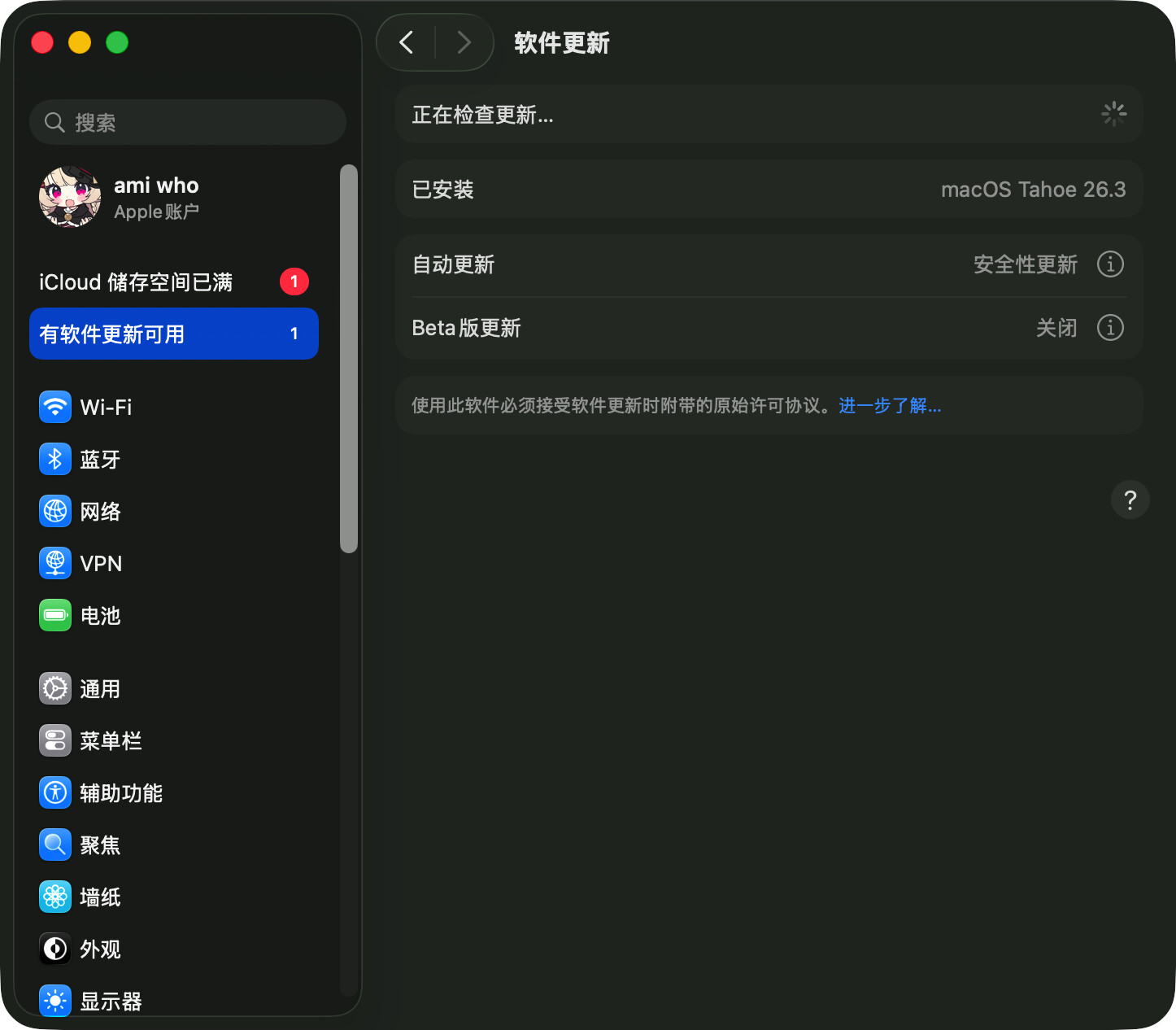The image size is (1176, 1030).
Task: Select 有软件更新可用 in sidebar
Action: [x=174, y=334]
